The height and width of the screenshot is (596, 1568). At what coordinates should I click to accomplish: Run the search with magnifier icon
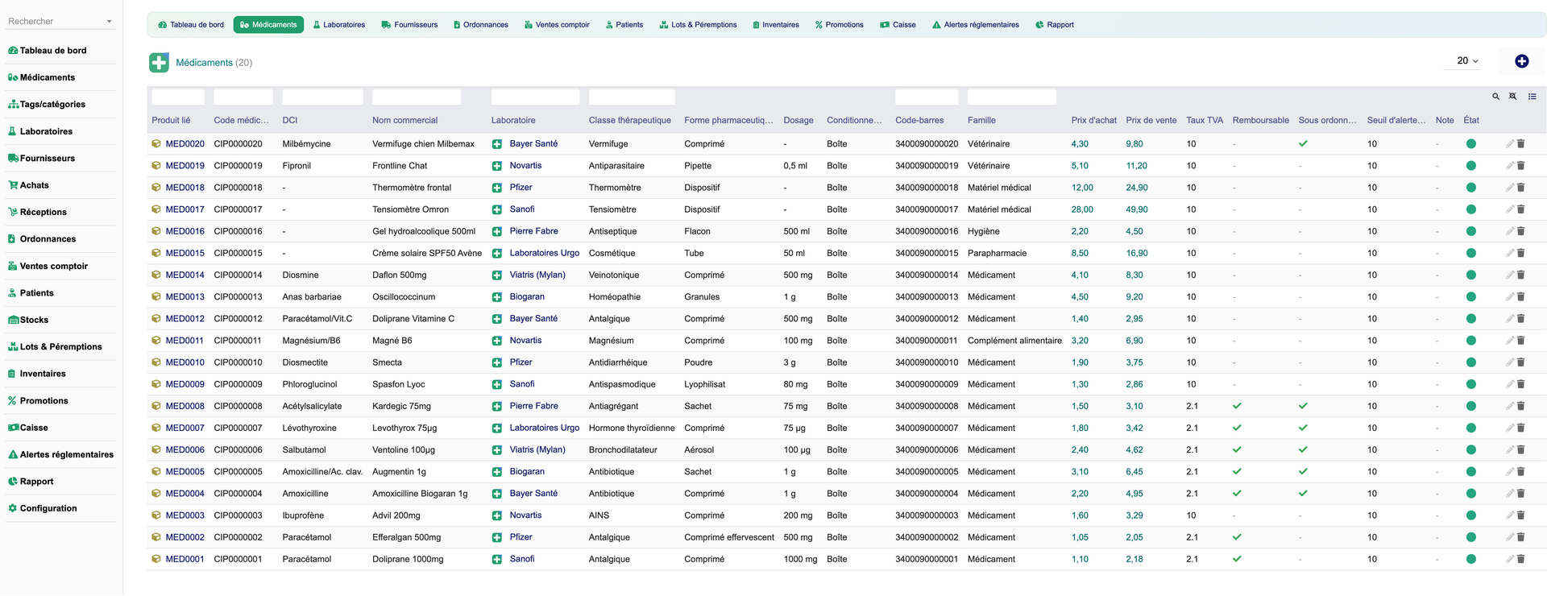click(1495, 97)
